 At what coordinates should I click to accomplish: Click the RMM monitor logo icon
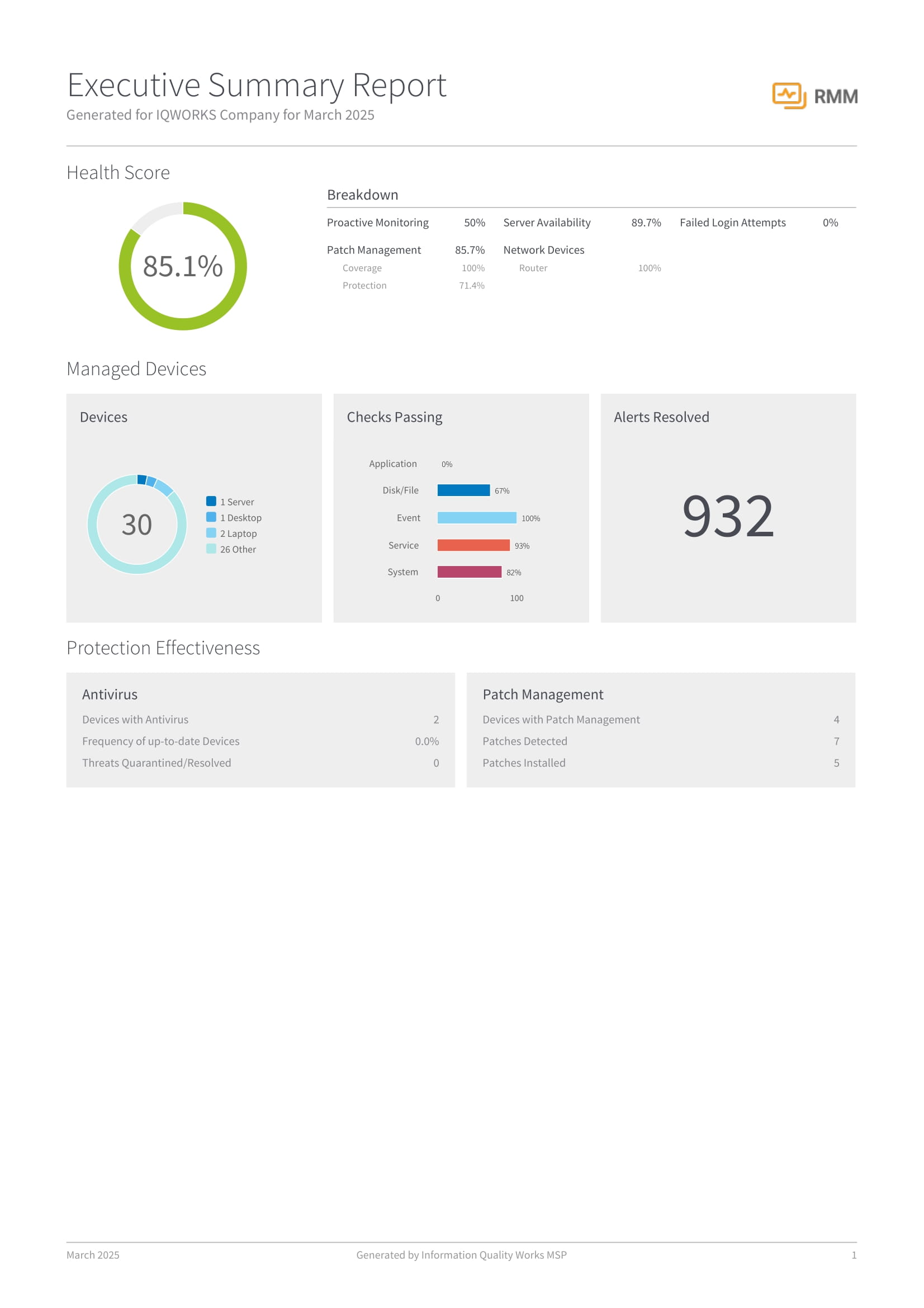[x=789, y=96]
